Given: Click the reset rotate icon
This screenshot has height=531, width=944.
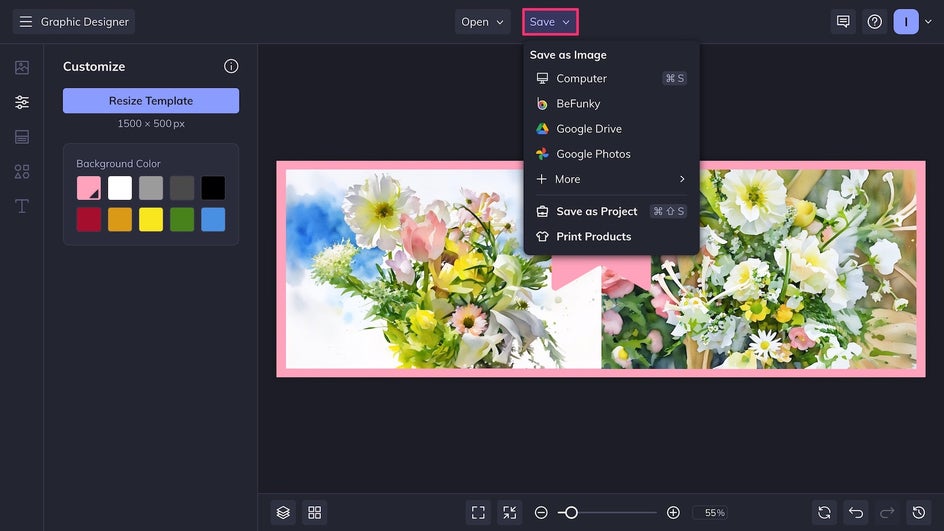Looking at the screenshot, I should click(x=824, y=512).
